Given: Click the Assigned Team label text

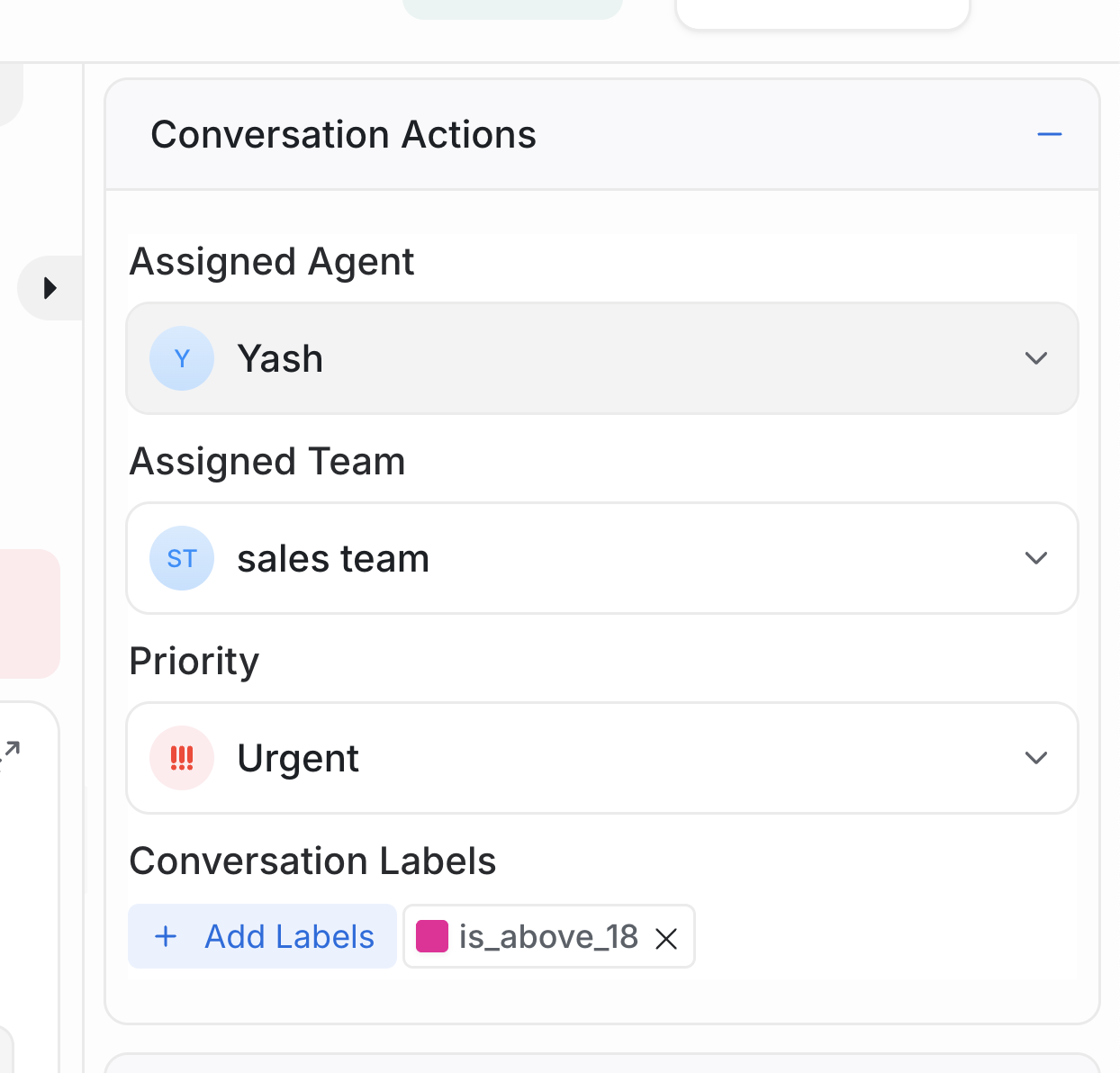Looking at the screenshot, I should (267, 462).
